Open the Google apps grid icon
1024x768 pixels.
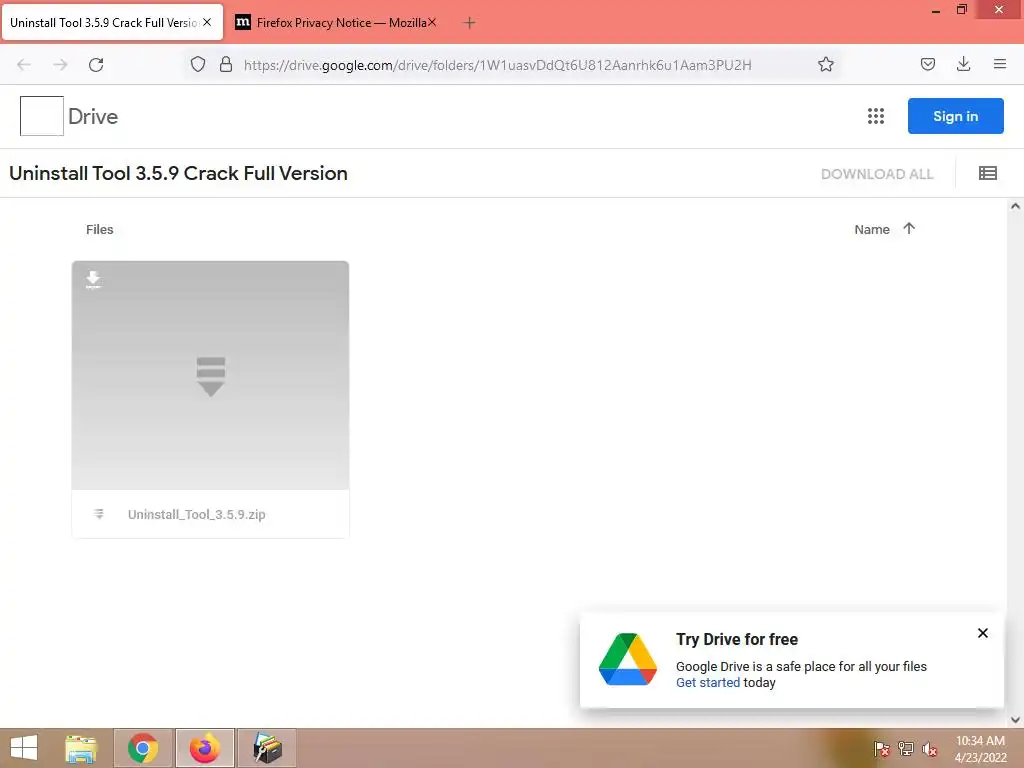point(876,116)
